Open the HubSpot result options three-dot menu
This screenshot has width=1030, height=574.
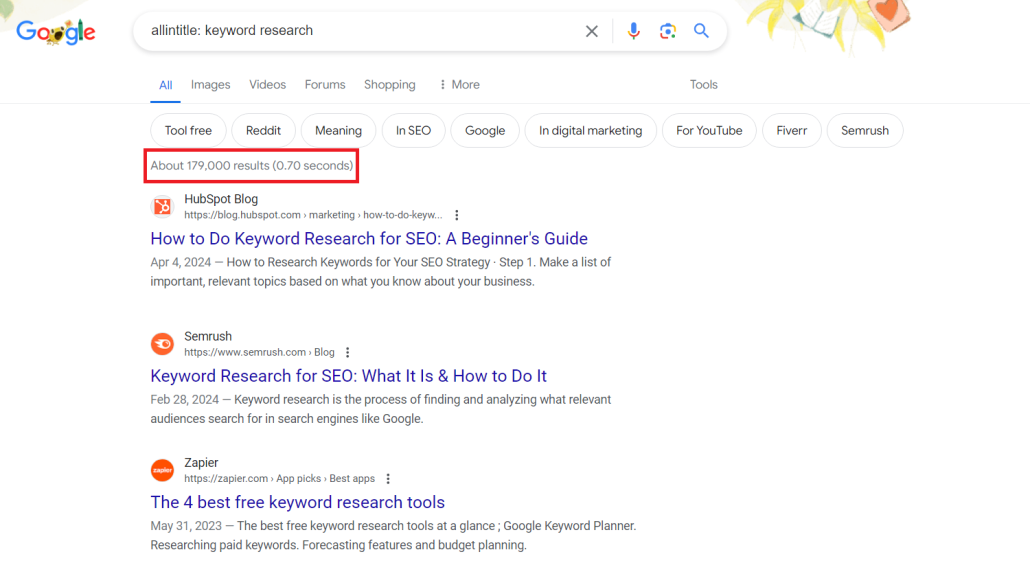click(457, 215)
